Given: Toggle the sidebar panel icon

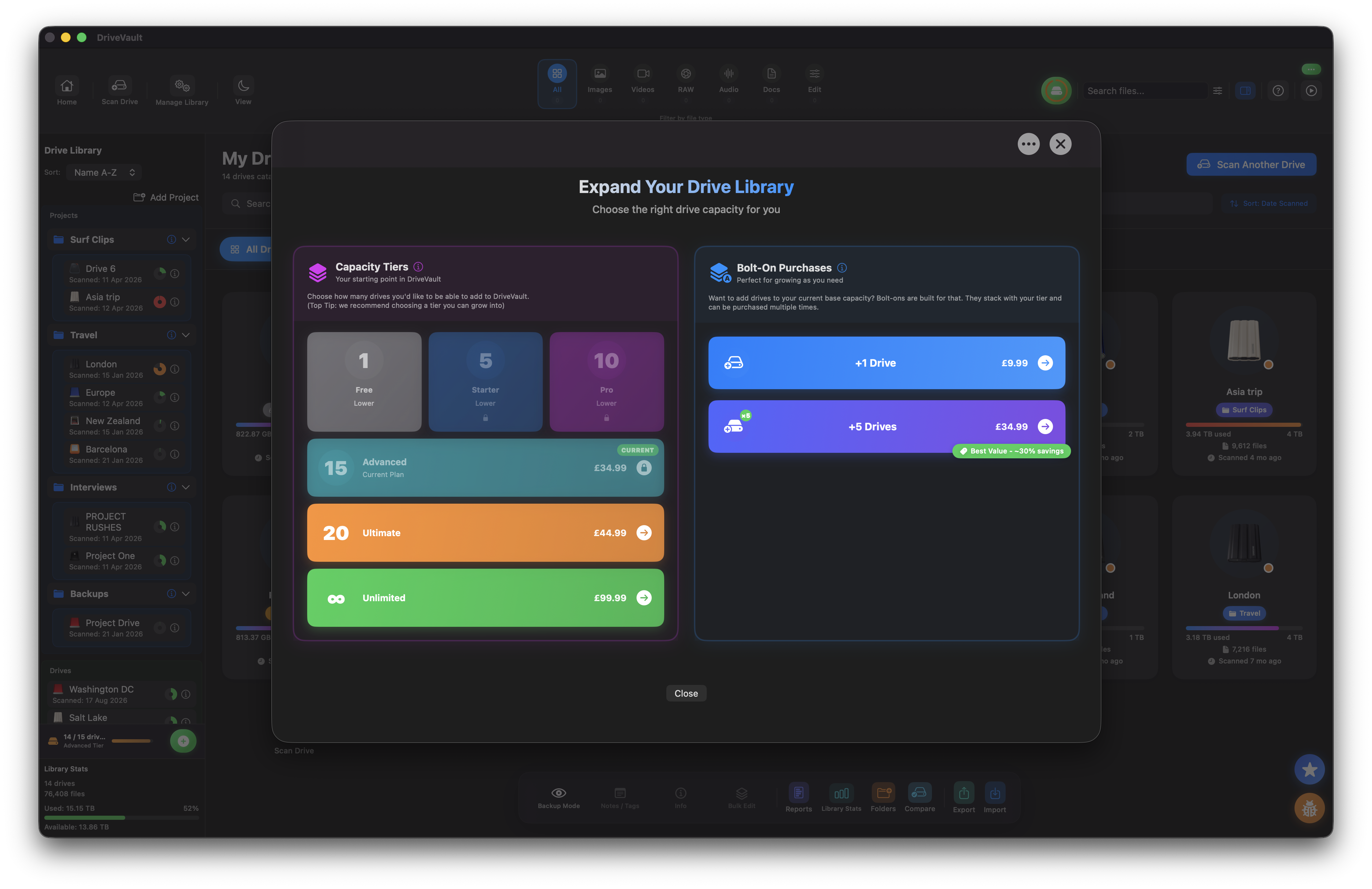Looking at the screenshot, I should 1245,91.
